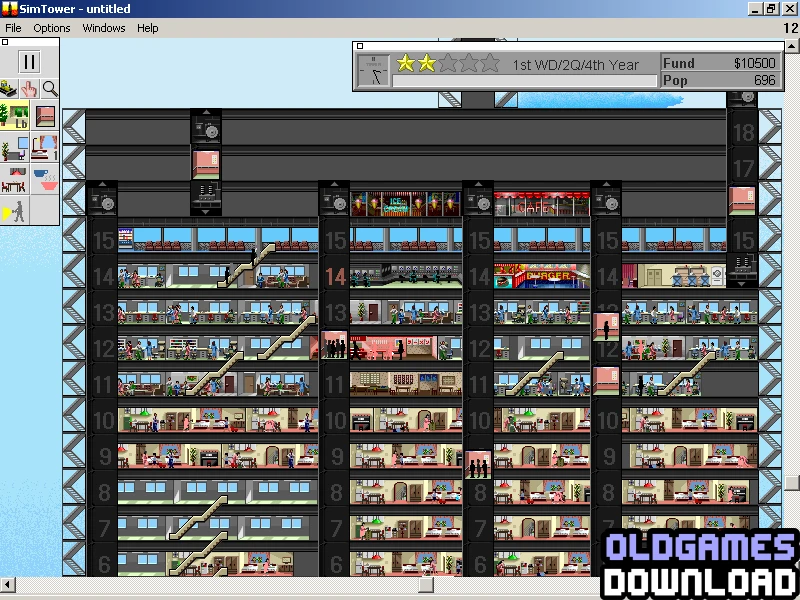Click the horizontal scrollbar left arrow
This screenshot has height=600, width=800.
coord(7,585)
